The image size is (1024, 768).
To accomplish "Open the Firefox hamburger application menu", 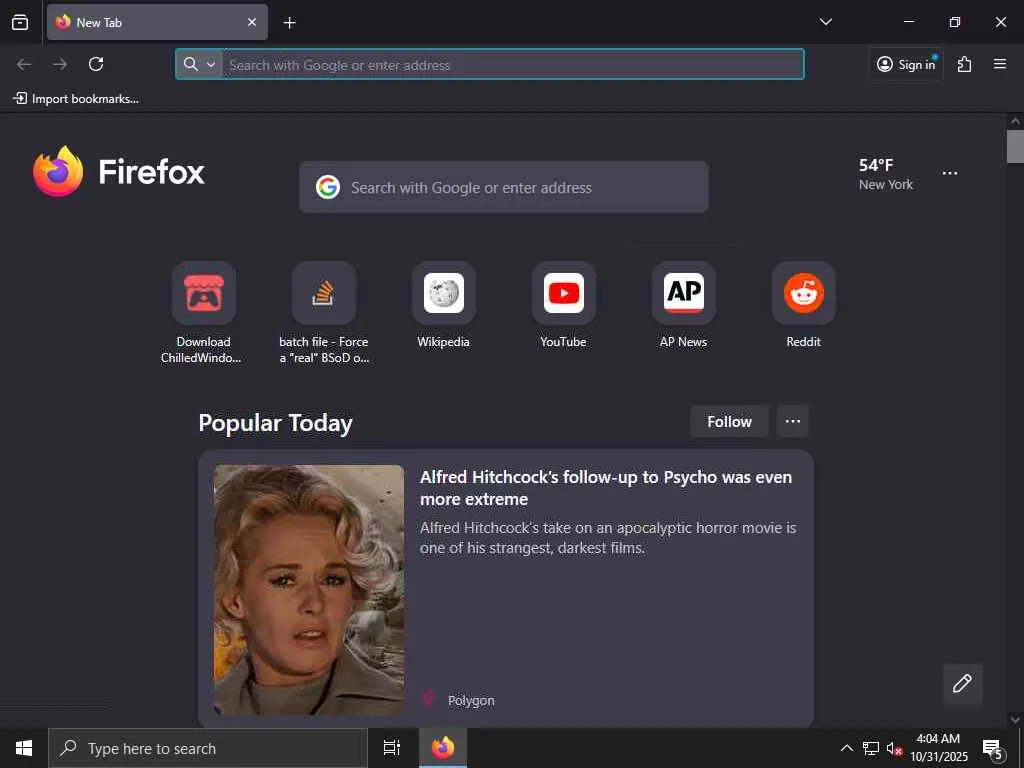I will [999, 64].
